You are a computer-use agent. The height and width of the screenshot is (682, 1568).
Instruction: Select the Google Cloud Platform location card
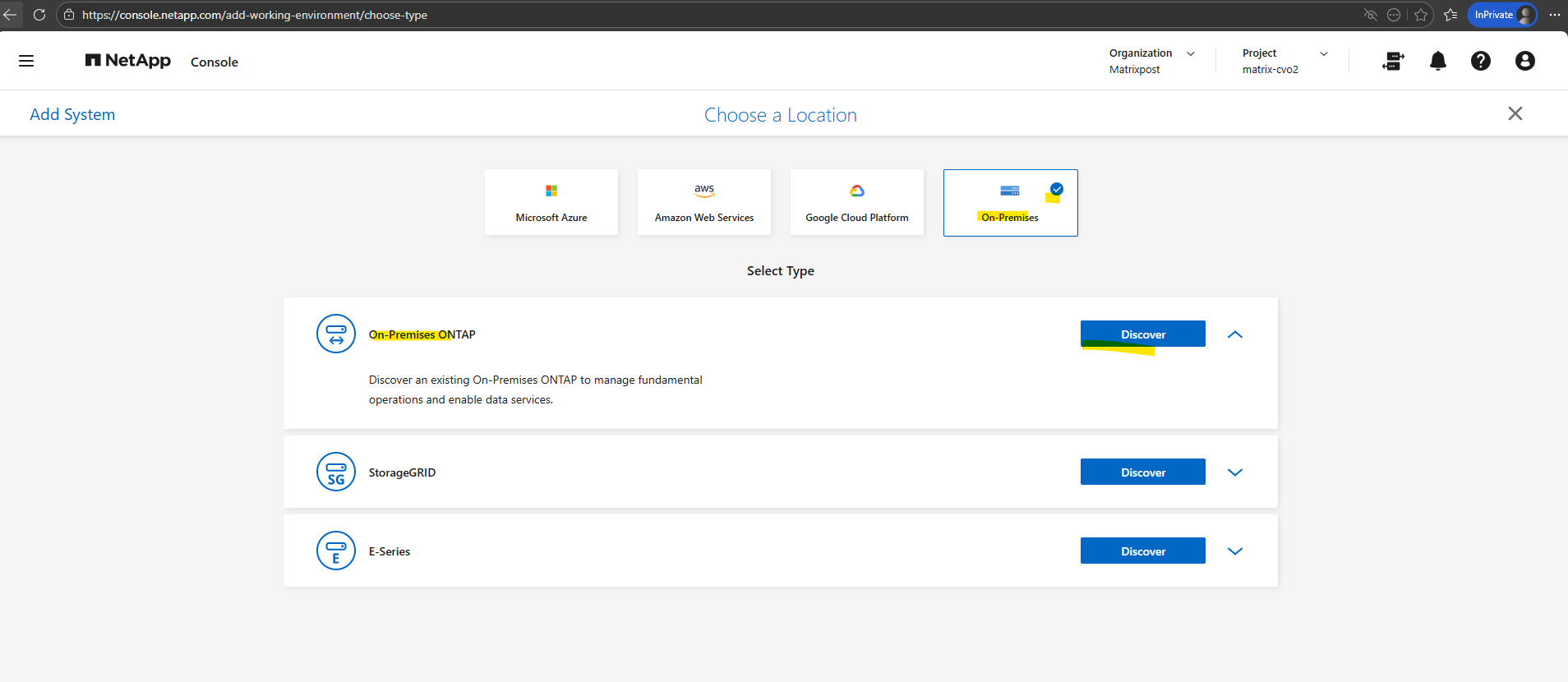click(x=857, y=202)
